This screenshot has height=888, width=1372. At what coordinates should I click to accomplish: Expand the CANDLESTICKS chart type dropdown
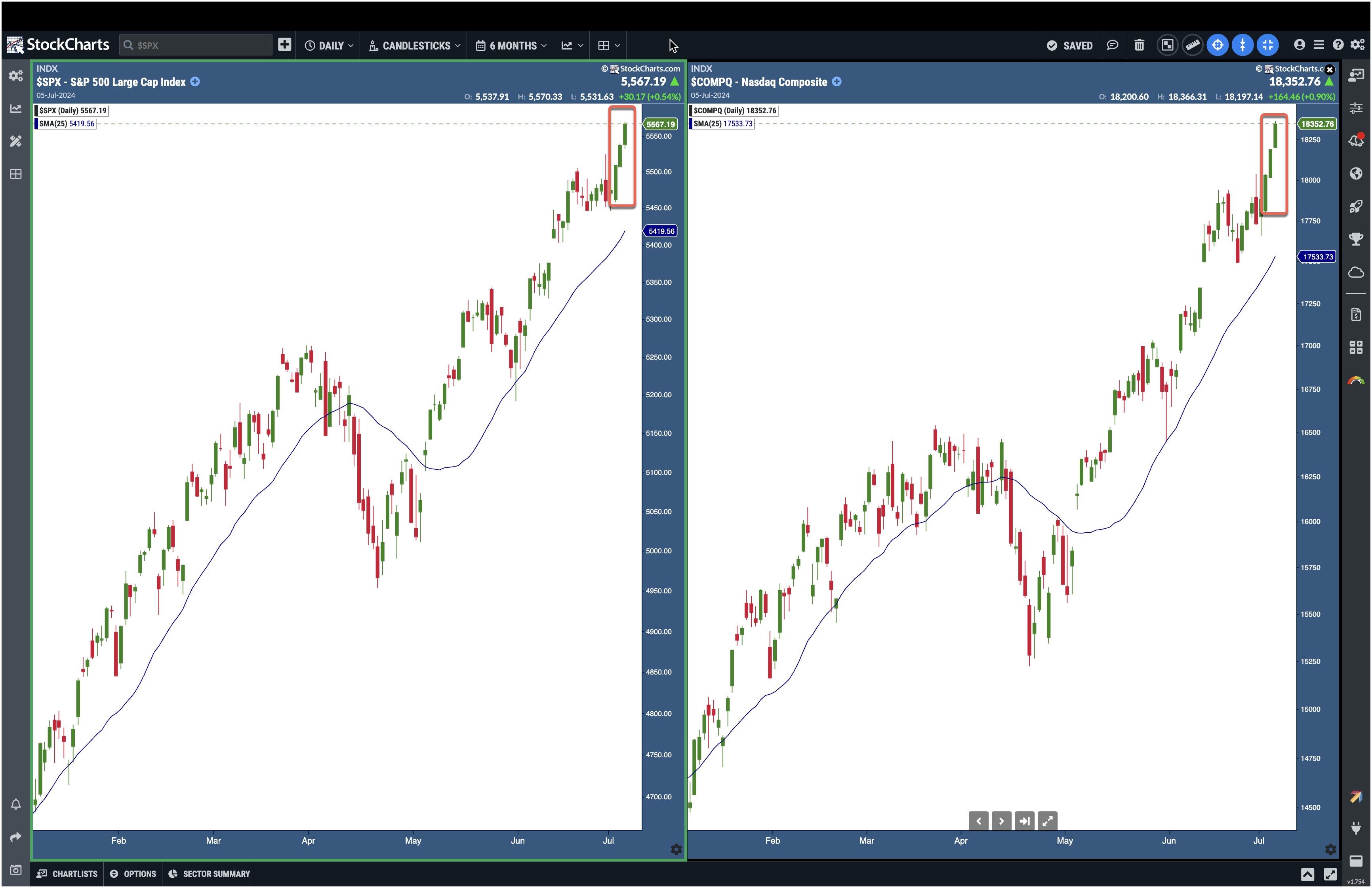click(414, 46)
